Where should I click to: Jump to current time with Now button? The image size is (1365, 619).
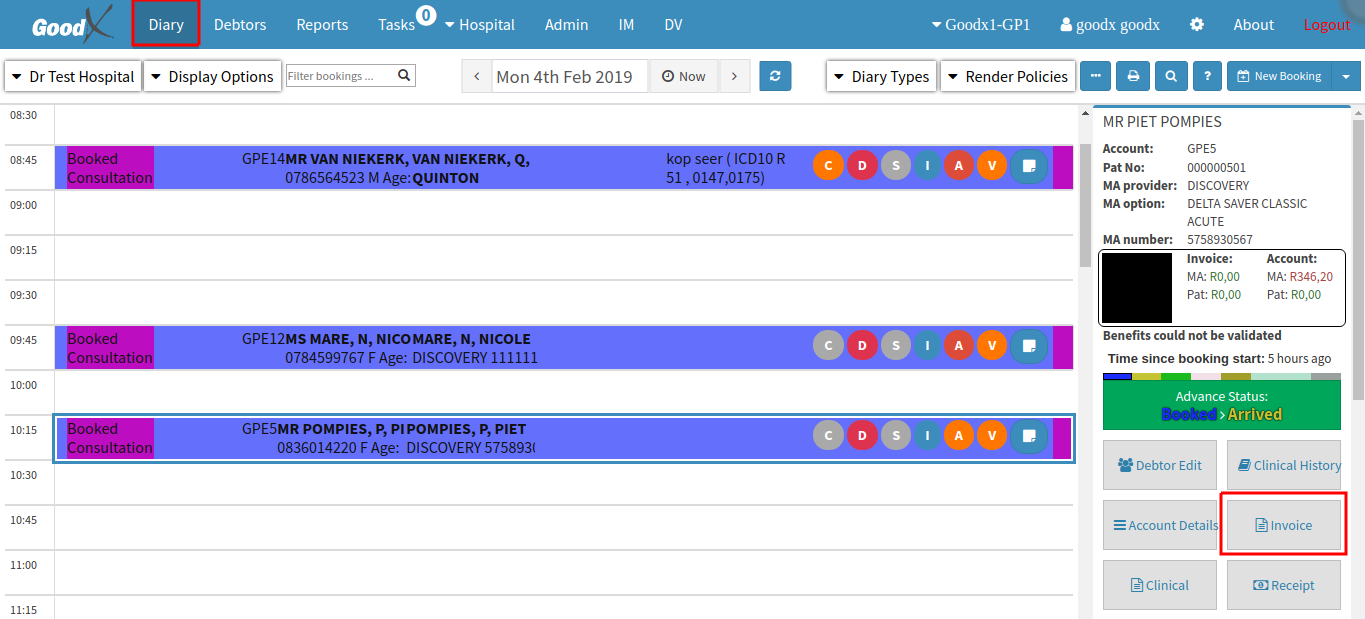684,76
